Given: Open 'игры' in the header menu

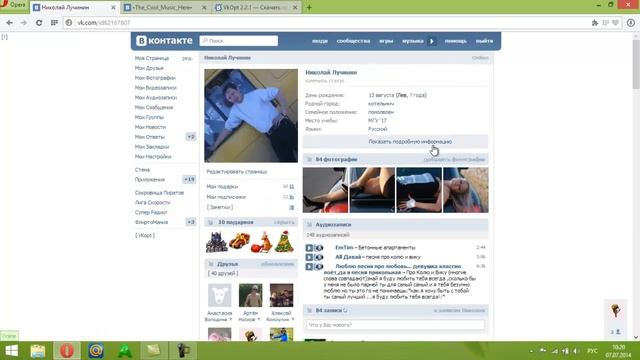Looking at the screenshot, I should point(386,41).
